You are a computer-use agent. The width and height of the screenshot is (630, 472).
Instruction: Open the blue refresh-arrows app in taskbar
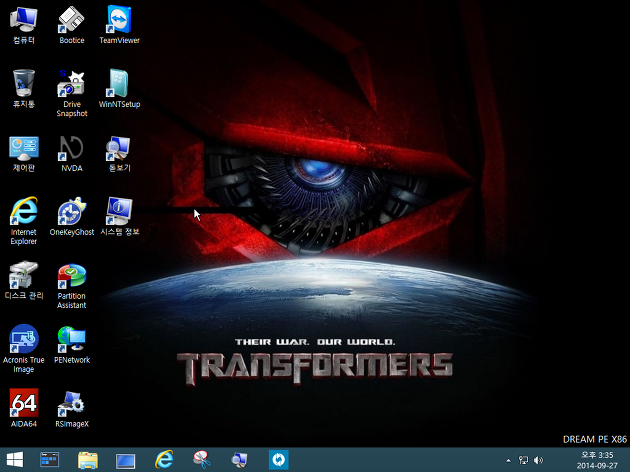(x=278, y=460)
